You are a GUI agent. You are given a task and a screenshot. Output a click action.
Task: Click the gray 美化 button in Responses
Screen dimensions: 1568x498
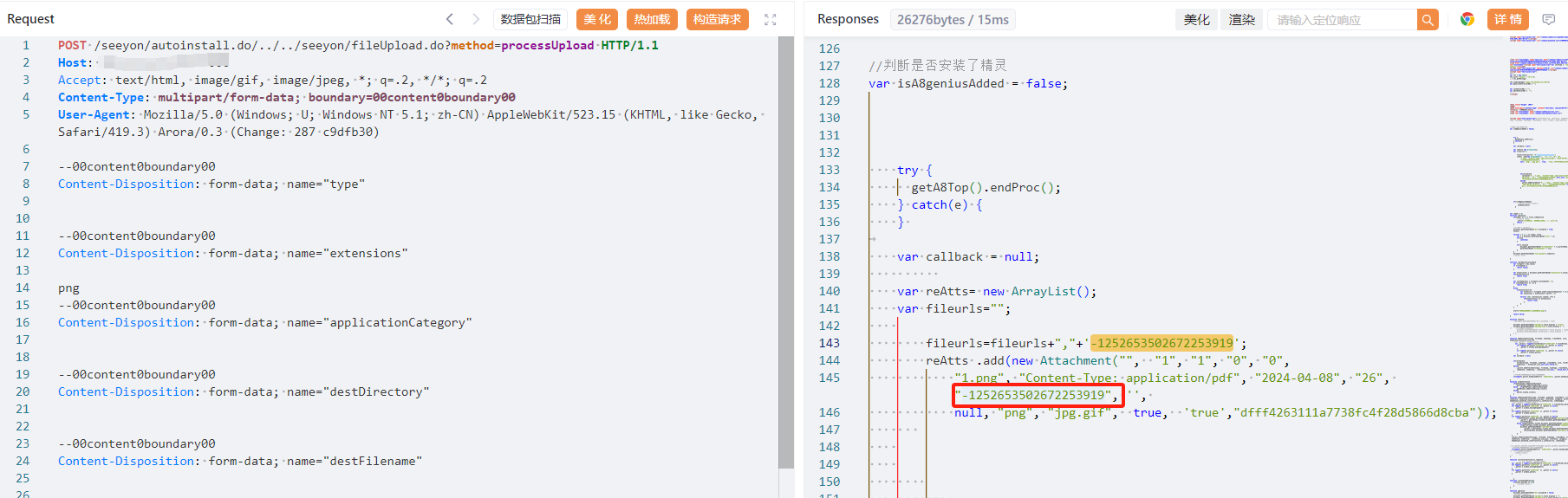pos(1196,19)
